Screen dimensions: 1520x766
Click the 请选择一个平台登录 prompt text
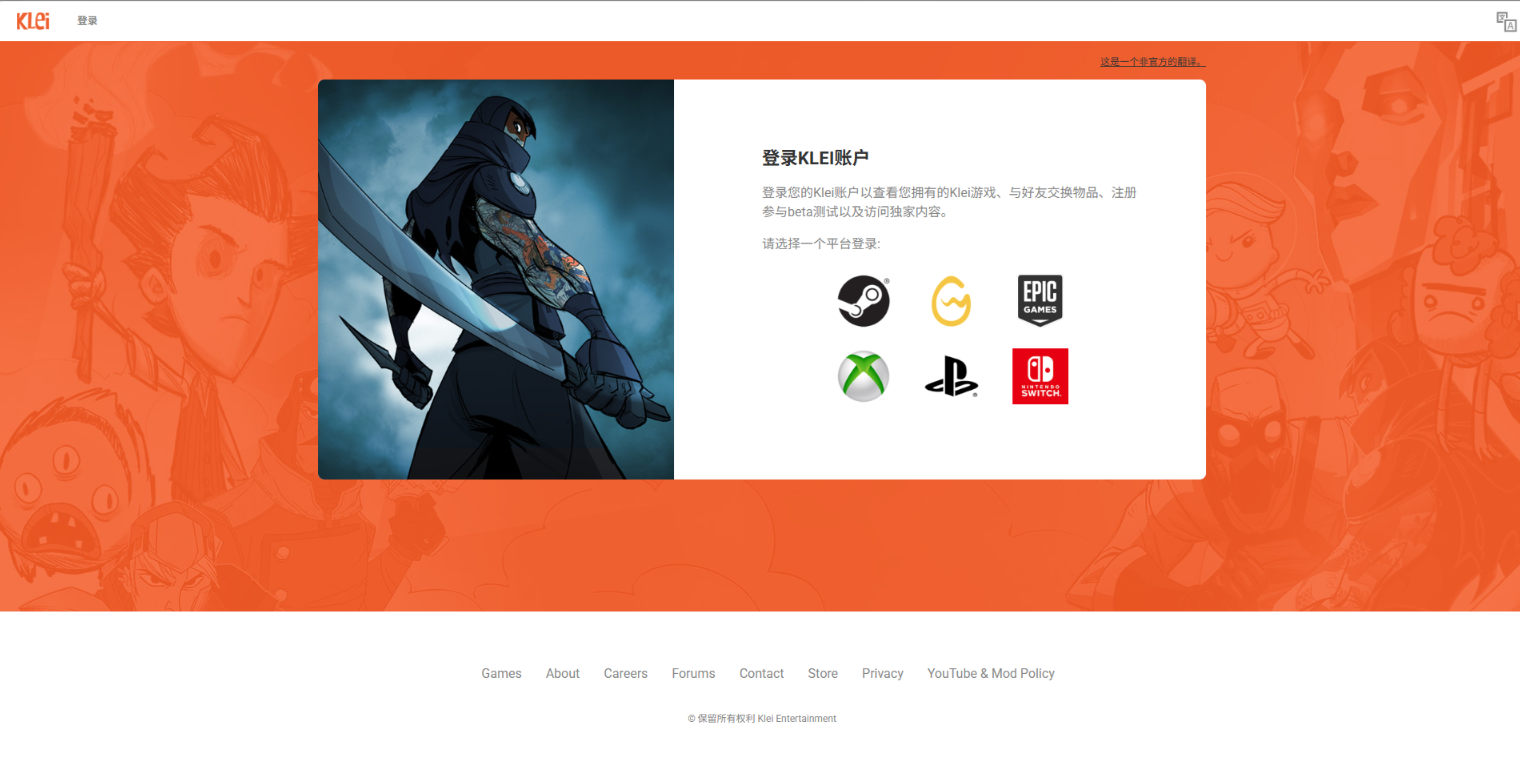coord(821,244)
